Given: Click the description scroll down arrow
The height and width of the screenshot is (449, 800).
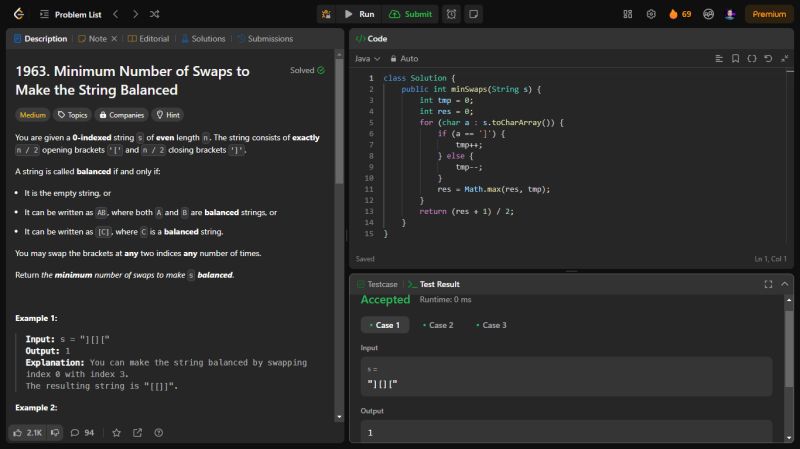Looking at the screenshot, I should 339,417.
